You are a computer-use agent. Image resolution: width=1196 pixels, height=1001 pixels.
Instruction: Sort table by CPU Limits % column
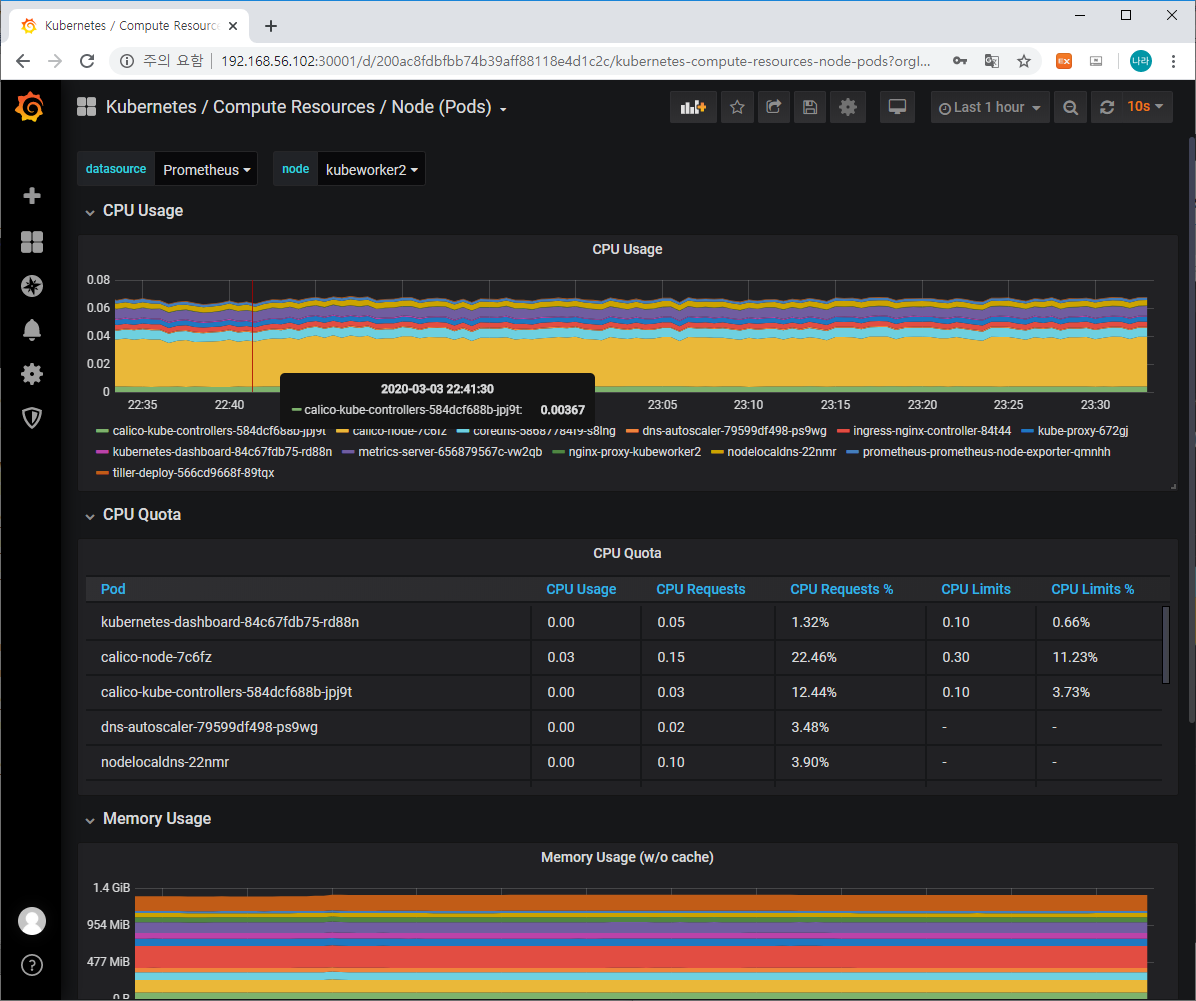(x=1092, y=589)
